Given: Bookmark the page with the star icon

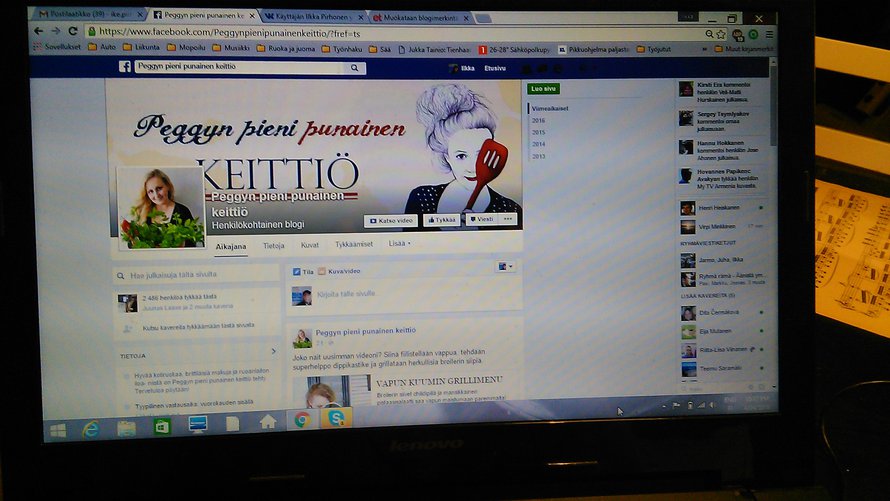Looking at the screenshot, I should click(721, 35).
